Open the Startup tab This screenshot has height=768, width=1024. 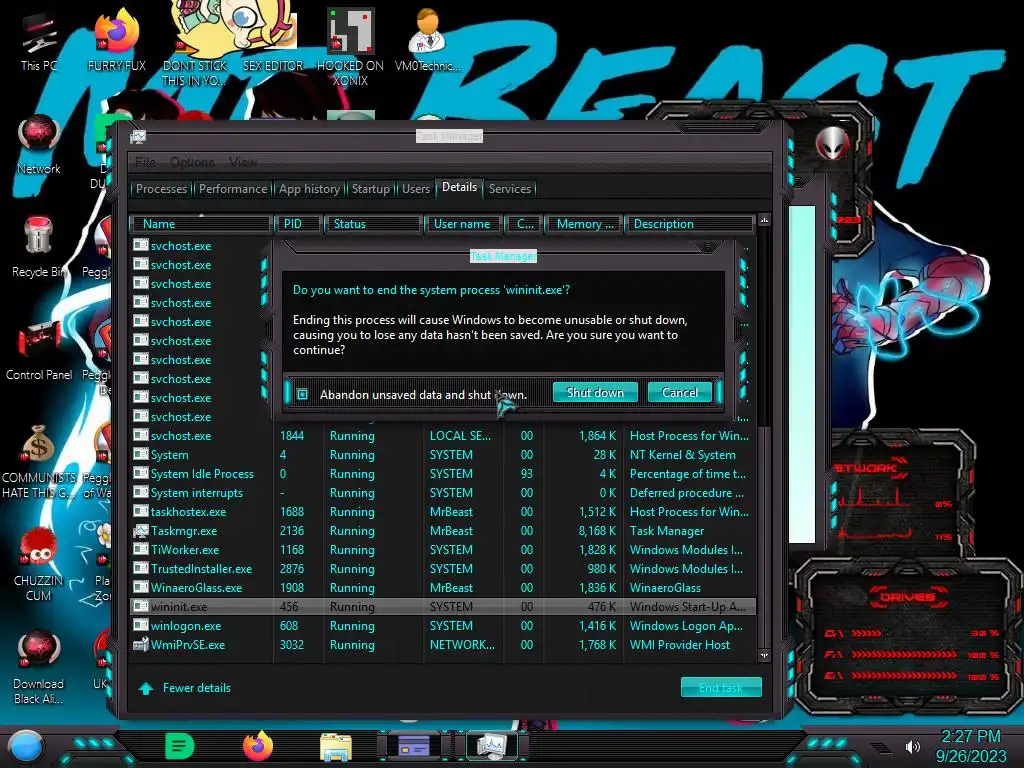point(370,189)
